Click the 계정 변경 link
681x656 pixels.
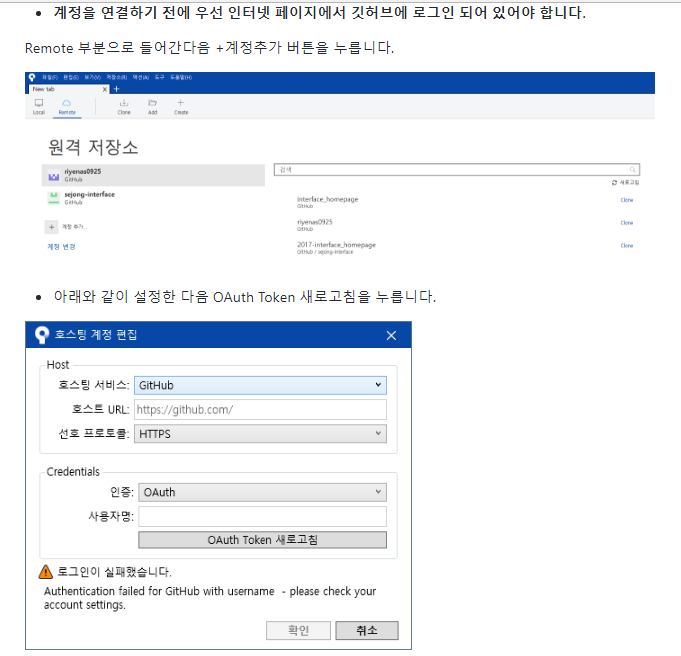(x=61, y=247)
